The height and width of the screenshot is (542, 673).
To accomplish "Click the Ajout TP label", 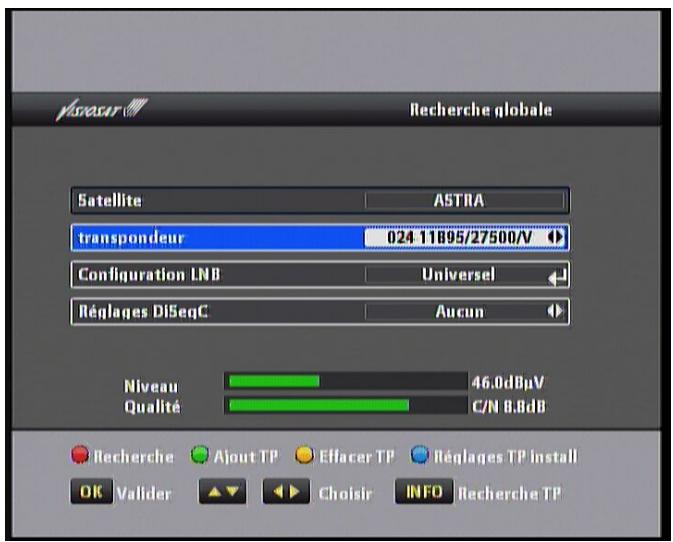I will 246,457.
